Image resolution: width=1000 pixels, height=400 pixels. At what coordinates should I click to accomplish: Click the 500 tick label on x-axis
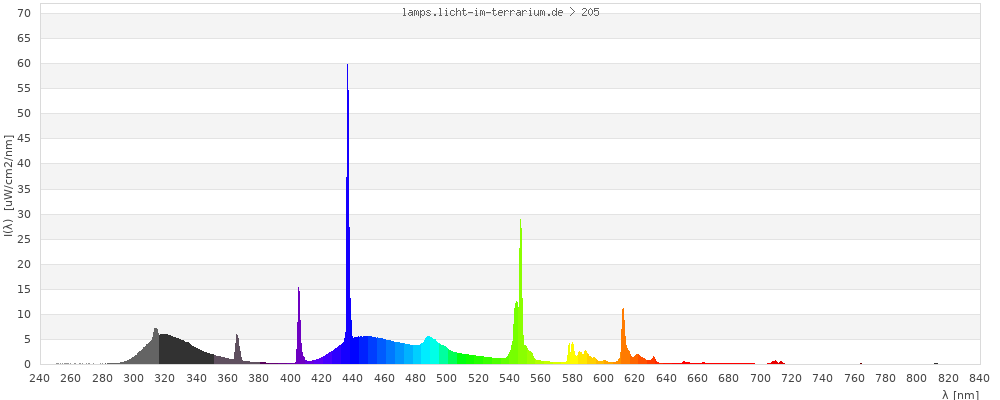click(447, 378)
